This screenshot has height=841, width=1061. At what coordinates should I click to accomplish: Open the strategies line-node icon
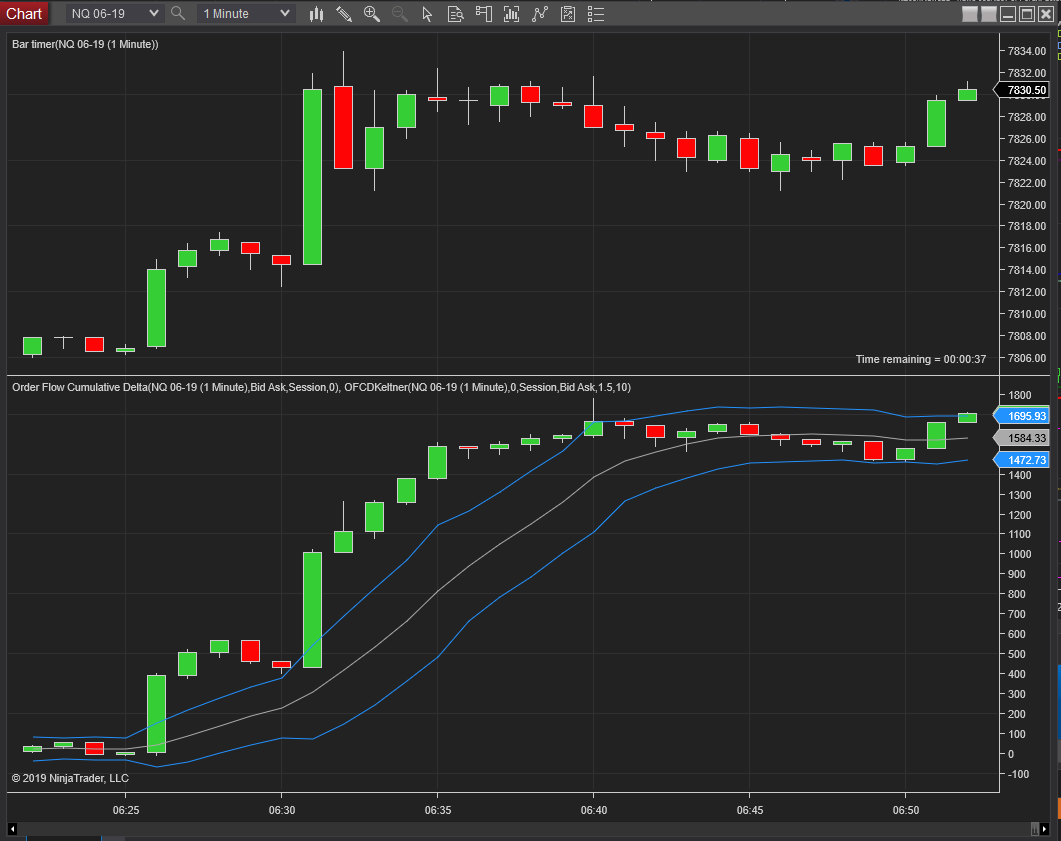point(539,14)
